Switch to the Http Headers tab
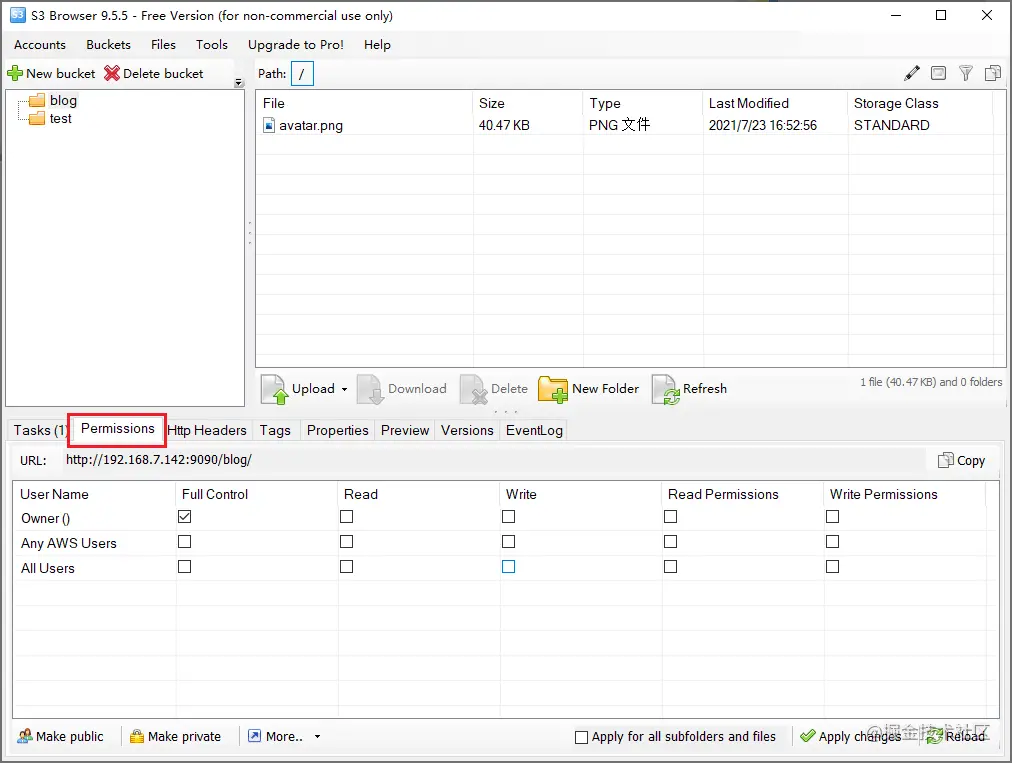Screen dimensions: 1012x763 (207, 431)
